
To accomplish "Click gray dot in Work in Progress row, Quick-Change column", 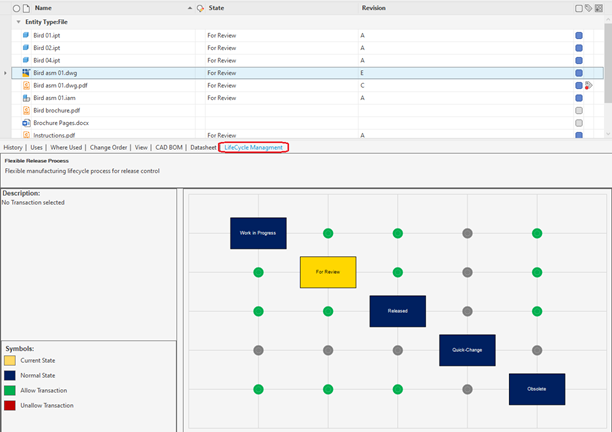I will point(467,233).
